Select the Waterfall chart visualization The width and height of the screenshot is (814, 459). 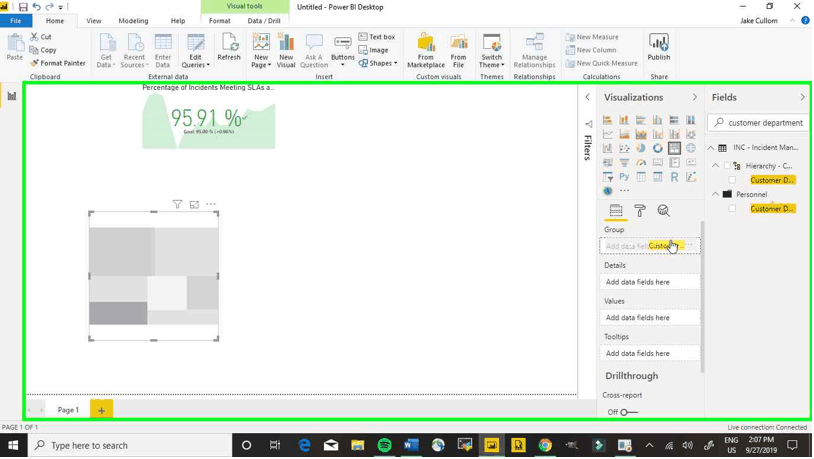[607, 148]
